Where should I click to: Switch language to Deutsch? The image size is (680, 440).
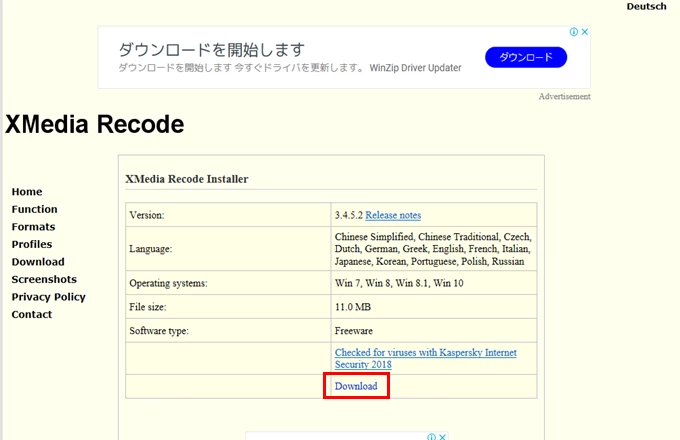[646, 7]
